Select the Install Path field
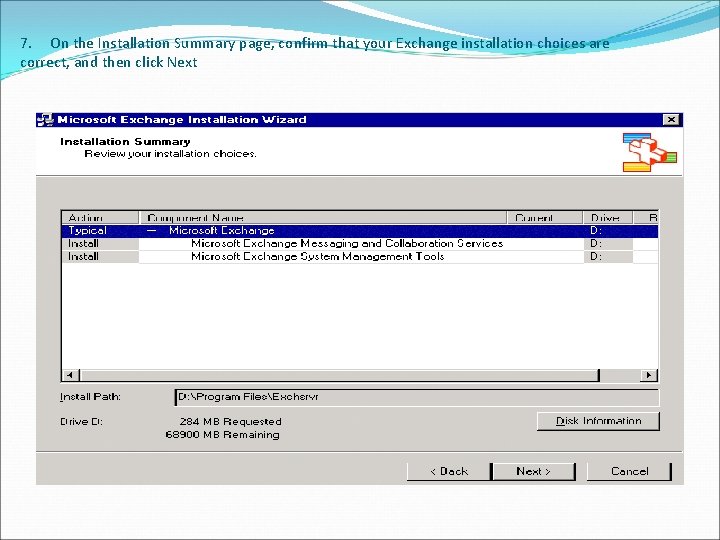Screen dimensions: 720x540 click(x=417, y=397)
